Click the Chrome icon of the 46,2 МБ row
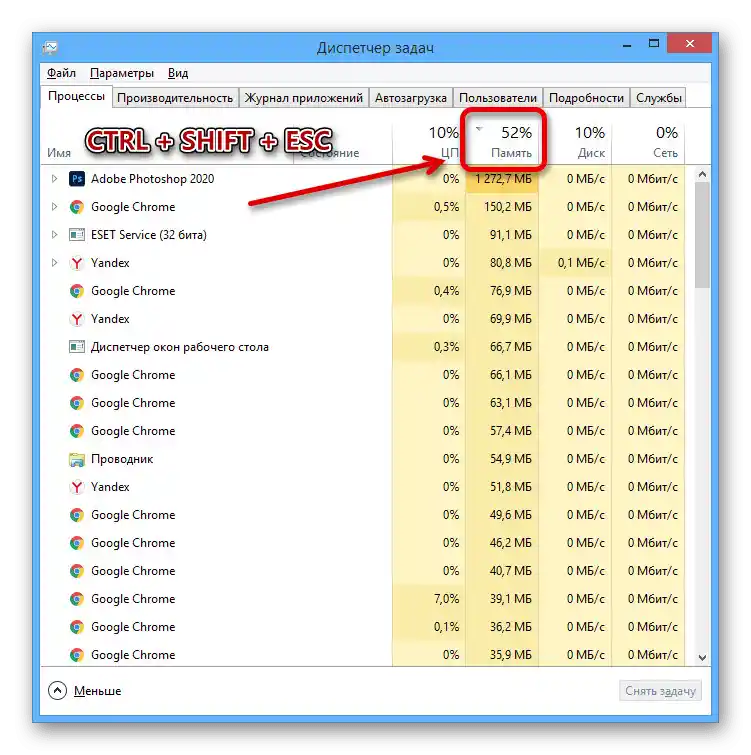 (x=77, y=543)
